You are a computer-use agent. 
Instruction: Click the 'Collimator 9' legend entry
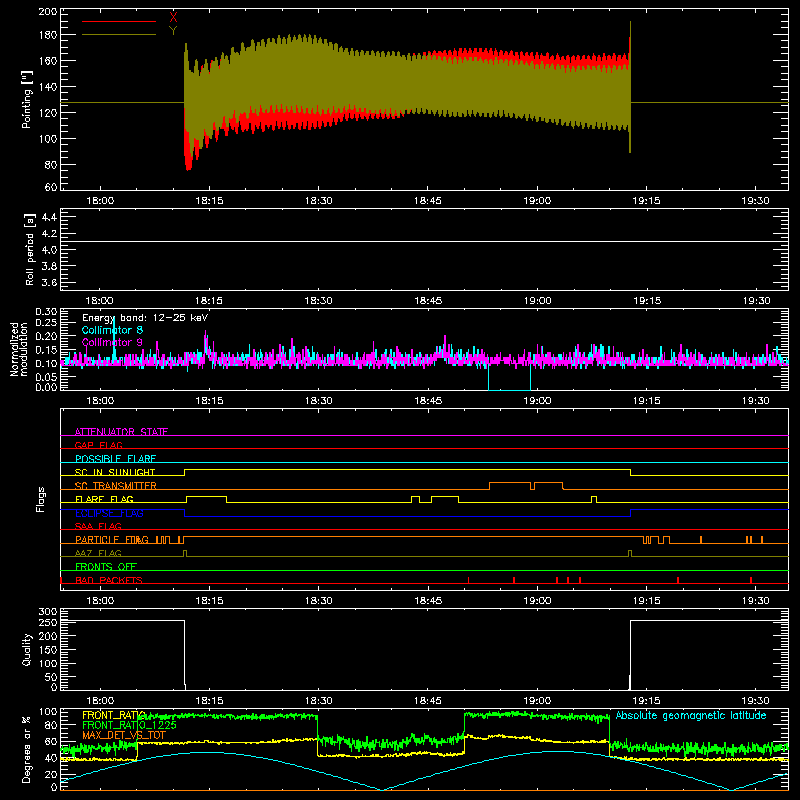pos(112,342)
